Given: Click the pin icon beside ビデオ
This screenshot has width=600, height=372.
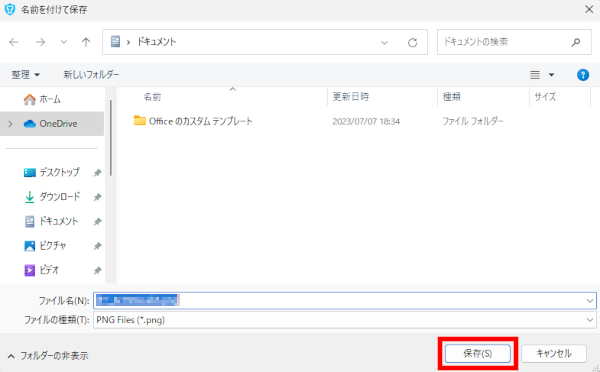Looking at the screenshot, I should click(x=97, y=271).
